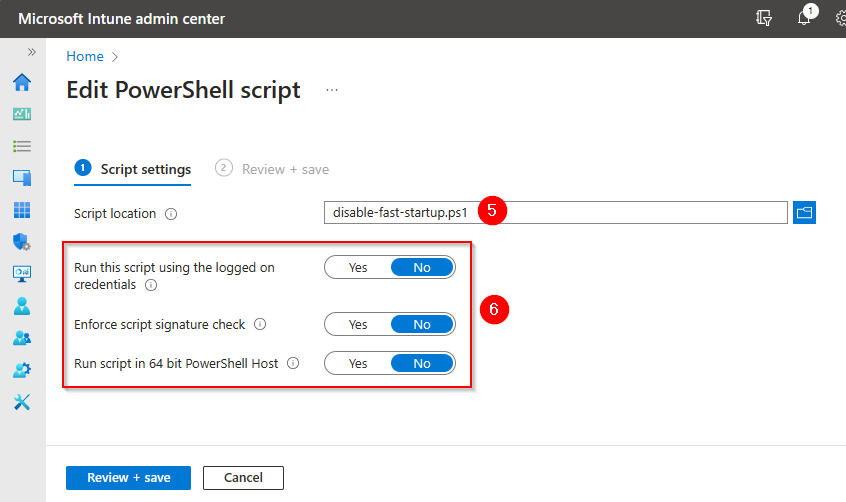The image size is (846, 502).
Task: Browse for script file using folder icon
Action: tap(805, 213)
